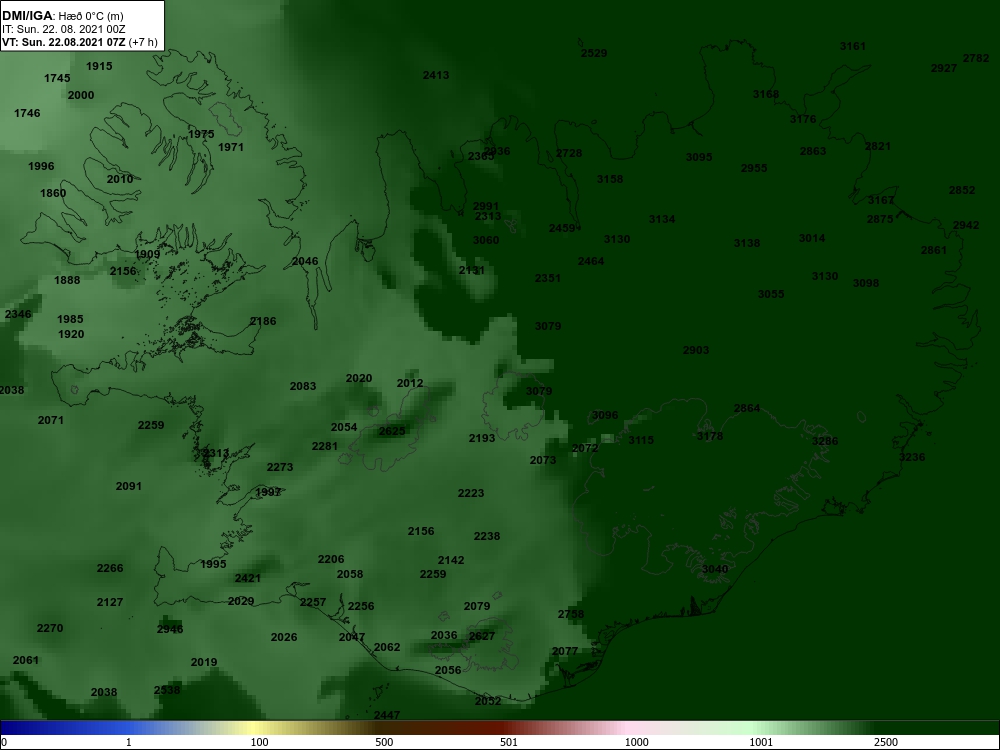Click the value 1975 in Westfjords

pyautogui.click(x=201, y=135)
